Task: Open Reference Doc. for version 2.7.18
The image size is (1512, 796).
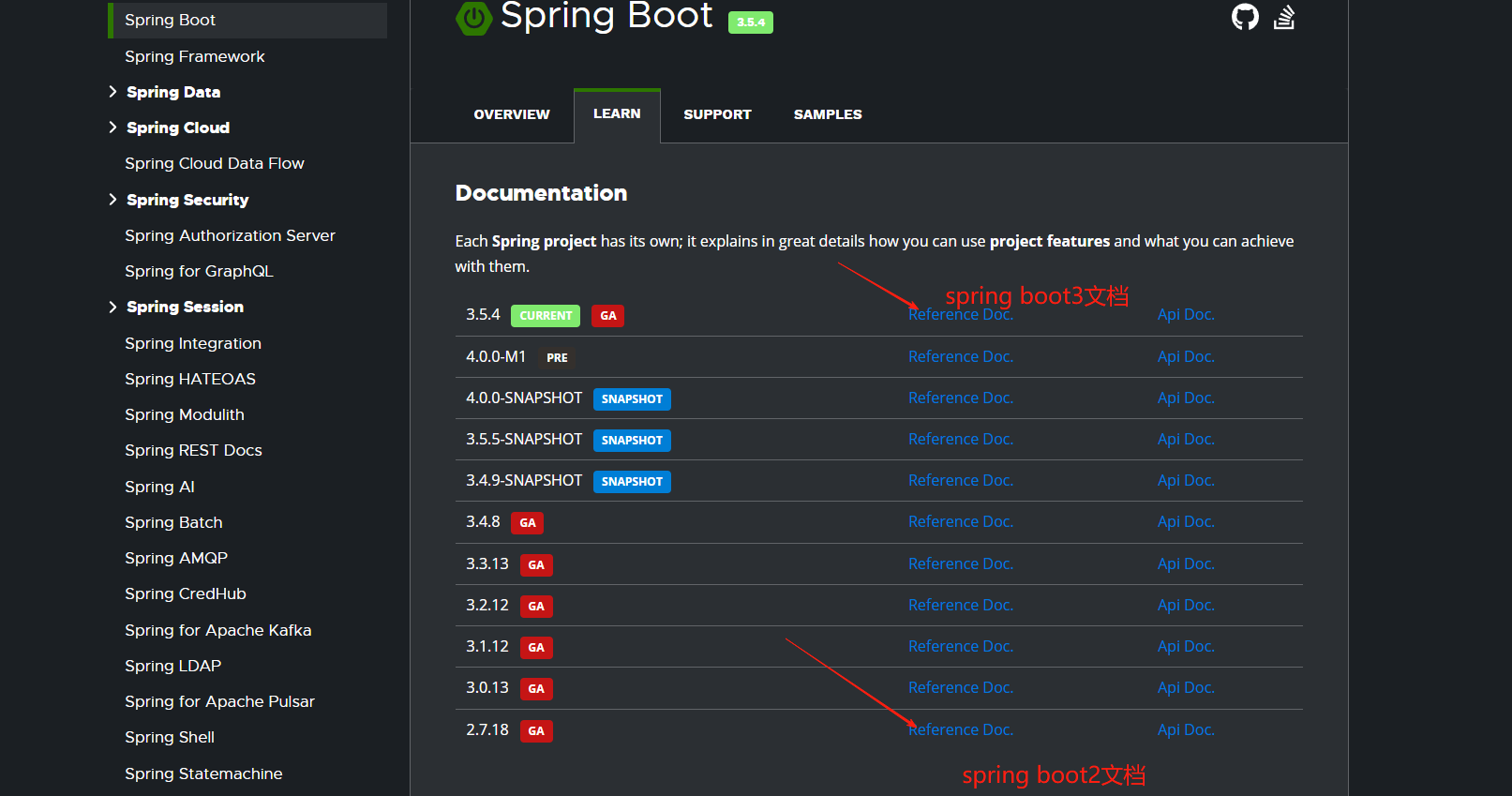Action: click(961, 729)
